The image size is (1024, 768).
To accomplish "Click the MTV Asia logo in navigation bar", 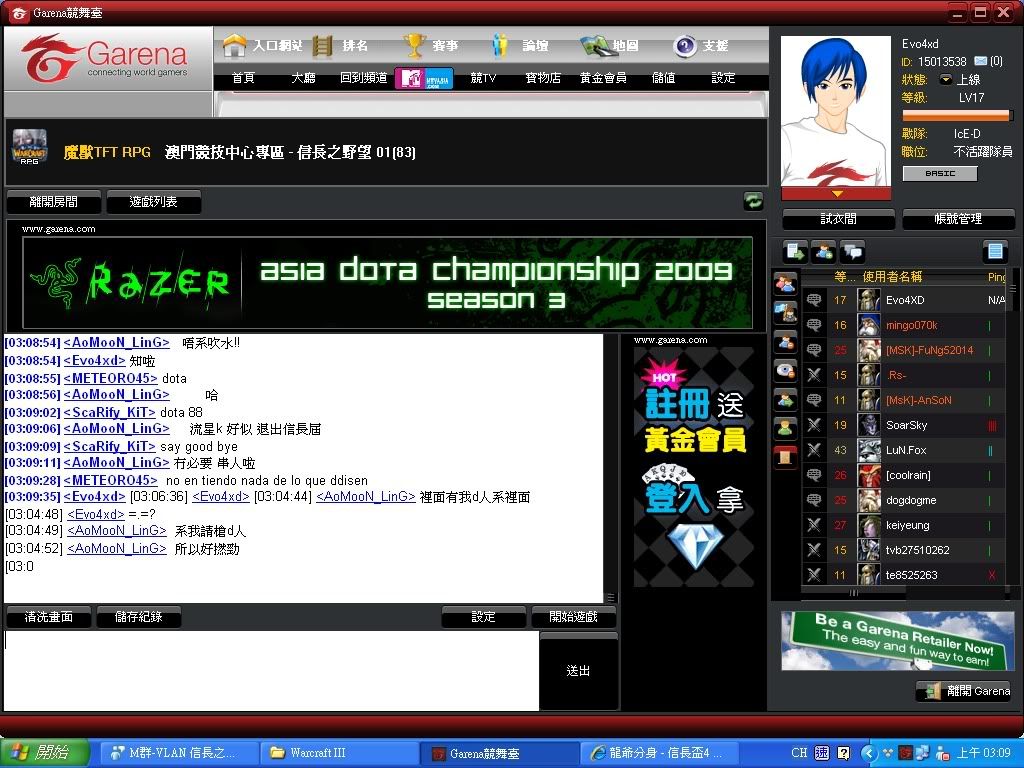I will click(x=424, y=78).
